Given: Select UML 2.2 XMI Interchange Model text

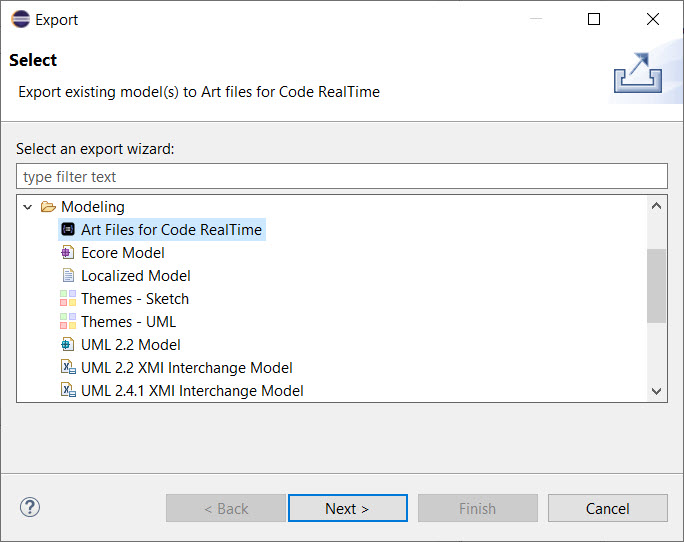Looking at the screenshot, I should (x=187, y=368).
